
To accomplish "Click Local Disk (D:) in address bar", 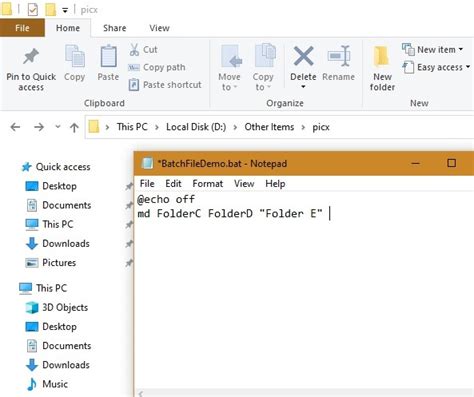I will (196, 127).
